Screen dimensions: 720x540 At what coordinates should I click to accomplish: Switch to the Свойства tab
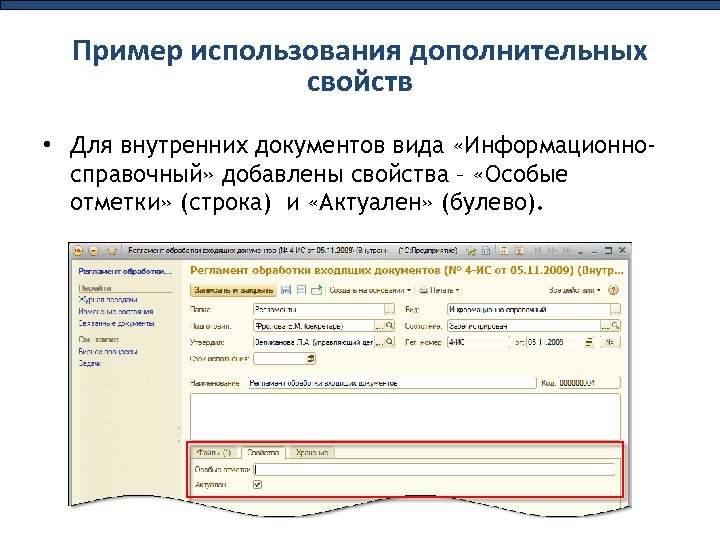(x=263, y=453)
